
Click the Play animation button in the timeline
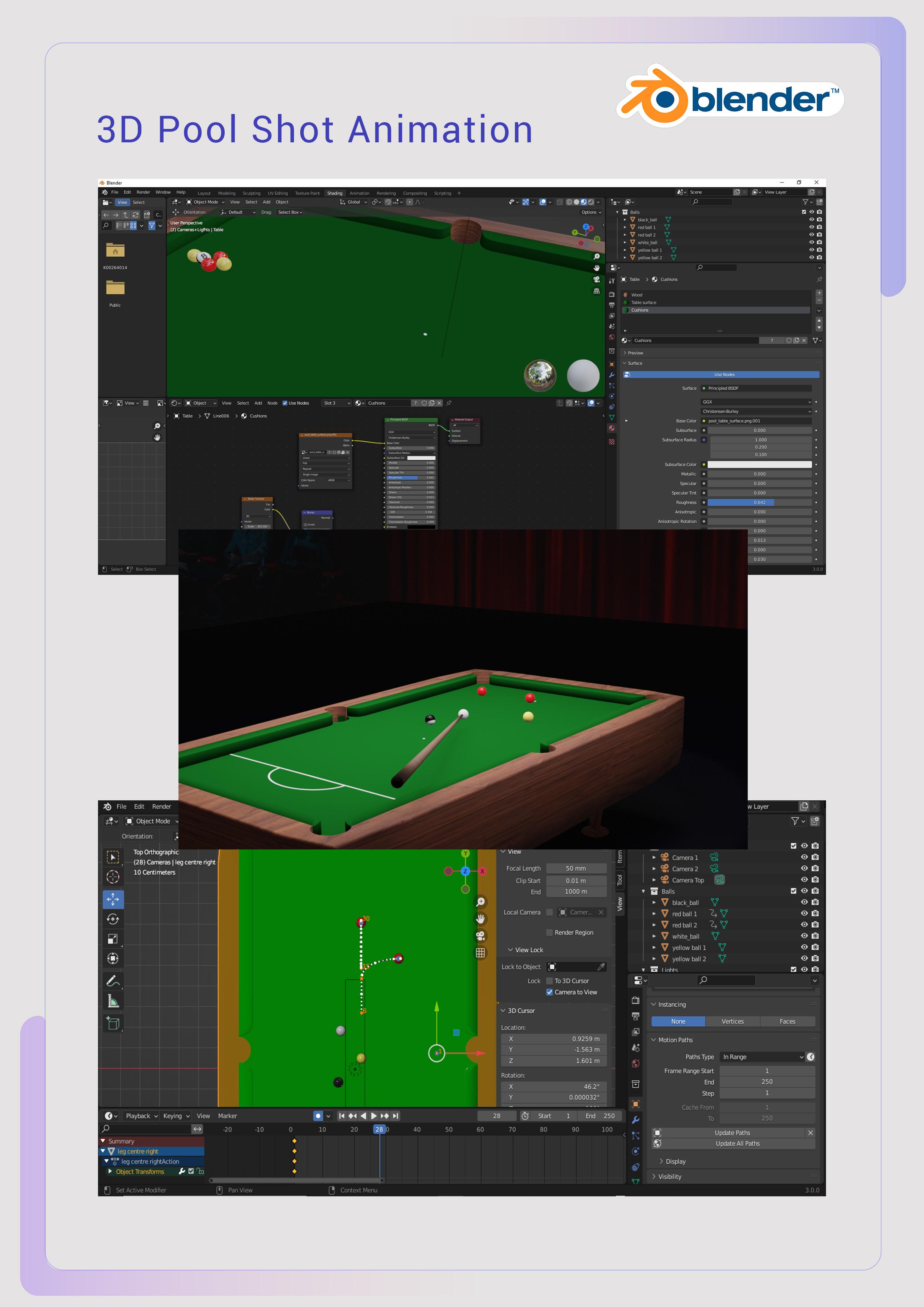[374, 1116]
